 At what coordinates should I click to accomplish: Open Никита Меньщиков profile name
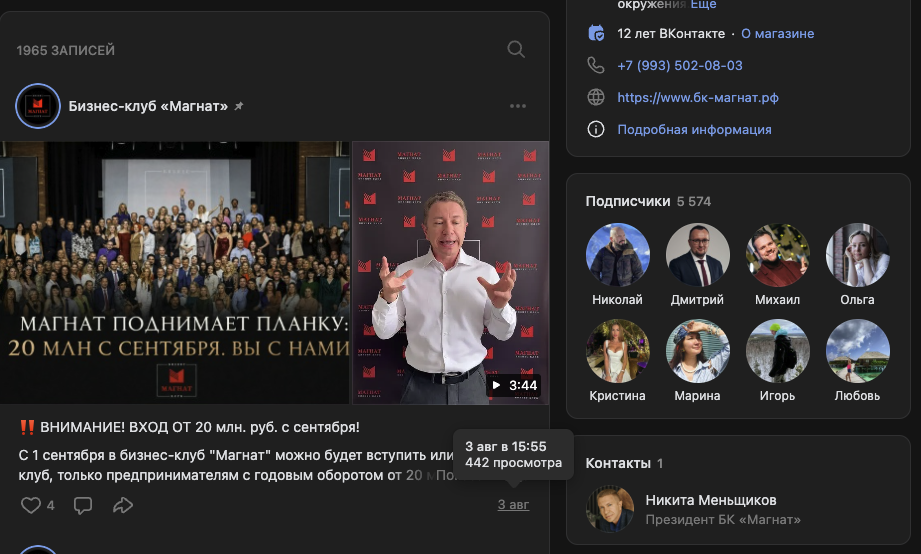711,500
